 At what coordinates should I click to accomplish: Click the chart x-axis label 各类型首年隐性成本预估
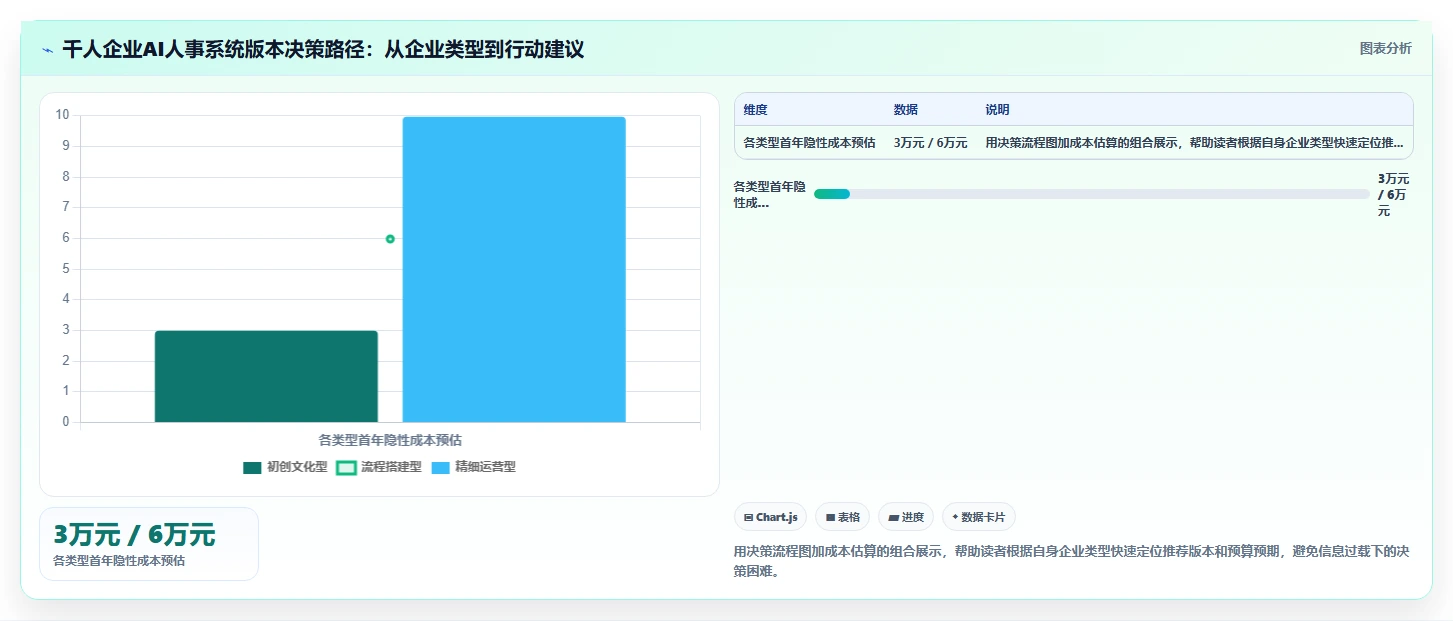pos(390,440)
